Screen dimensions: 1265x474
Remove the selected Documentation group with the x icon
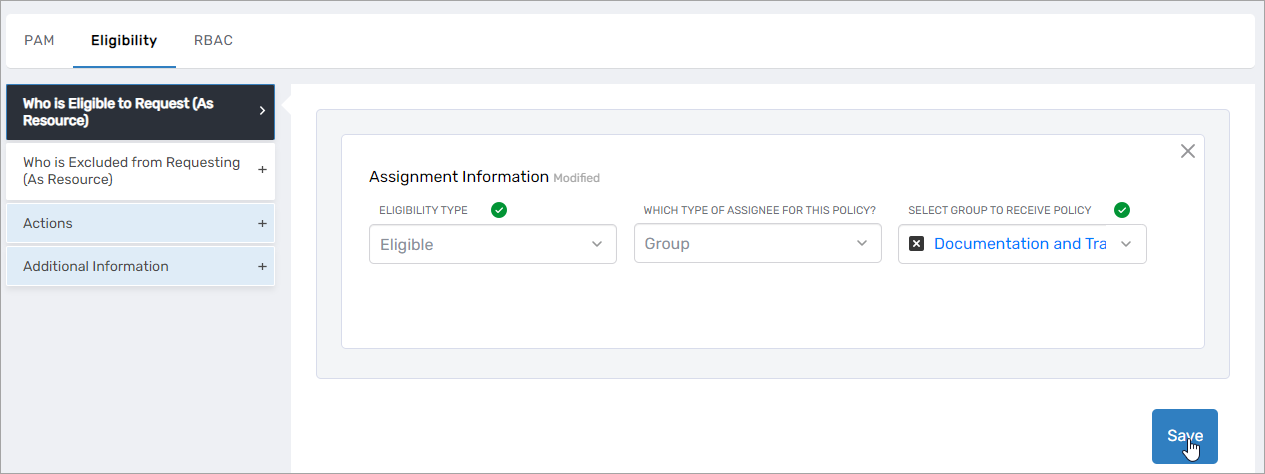916,244
